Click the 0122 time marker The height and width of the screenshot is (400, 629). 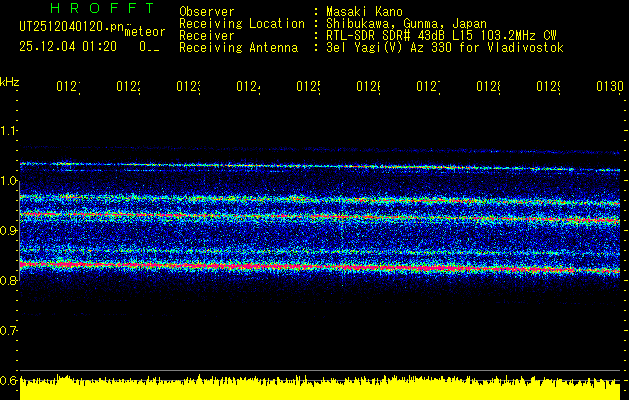(128, 87)
